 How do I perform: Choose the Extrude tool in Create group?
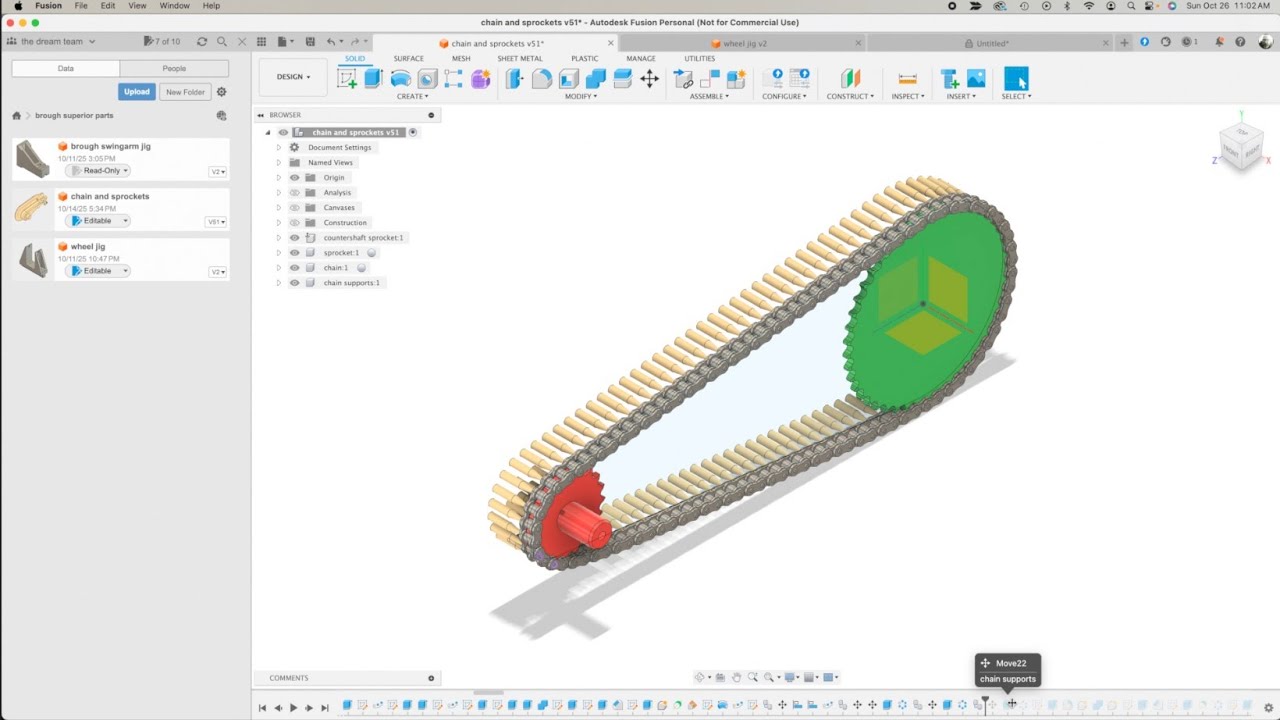click(374, 79)
